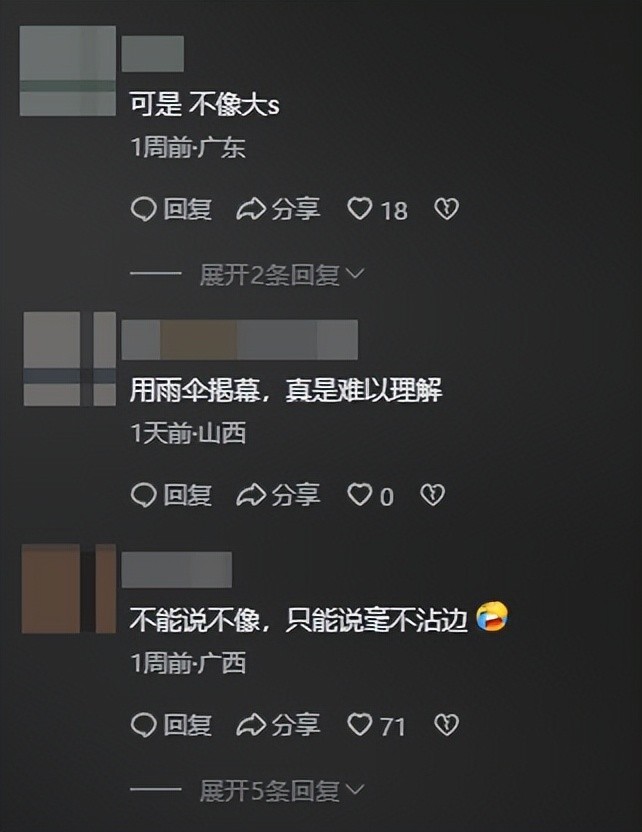Screen dimensions: 642x832
Task: Like the comment '可是 不像大s'
Action: click(377, 209)
